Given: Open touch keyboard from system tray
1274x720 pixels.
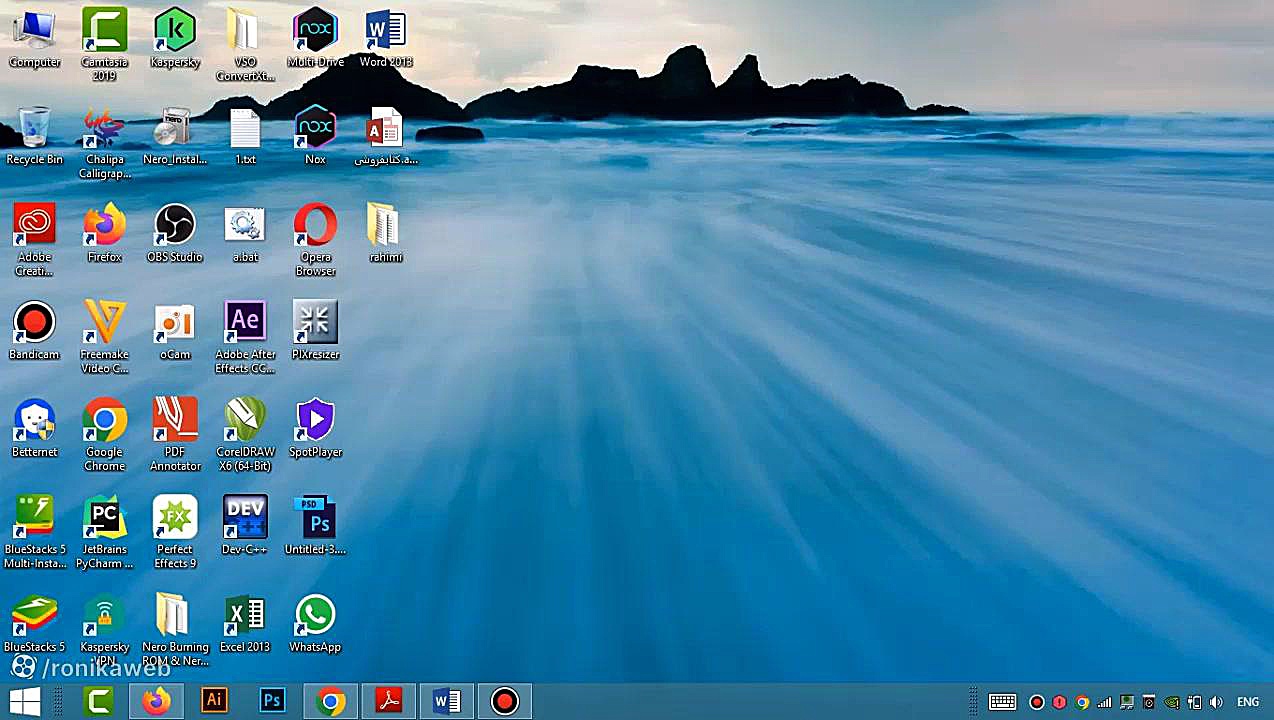Looking at the screenshot, I should pos(1003,702).
